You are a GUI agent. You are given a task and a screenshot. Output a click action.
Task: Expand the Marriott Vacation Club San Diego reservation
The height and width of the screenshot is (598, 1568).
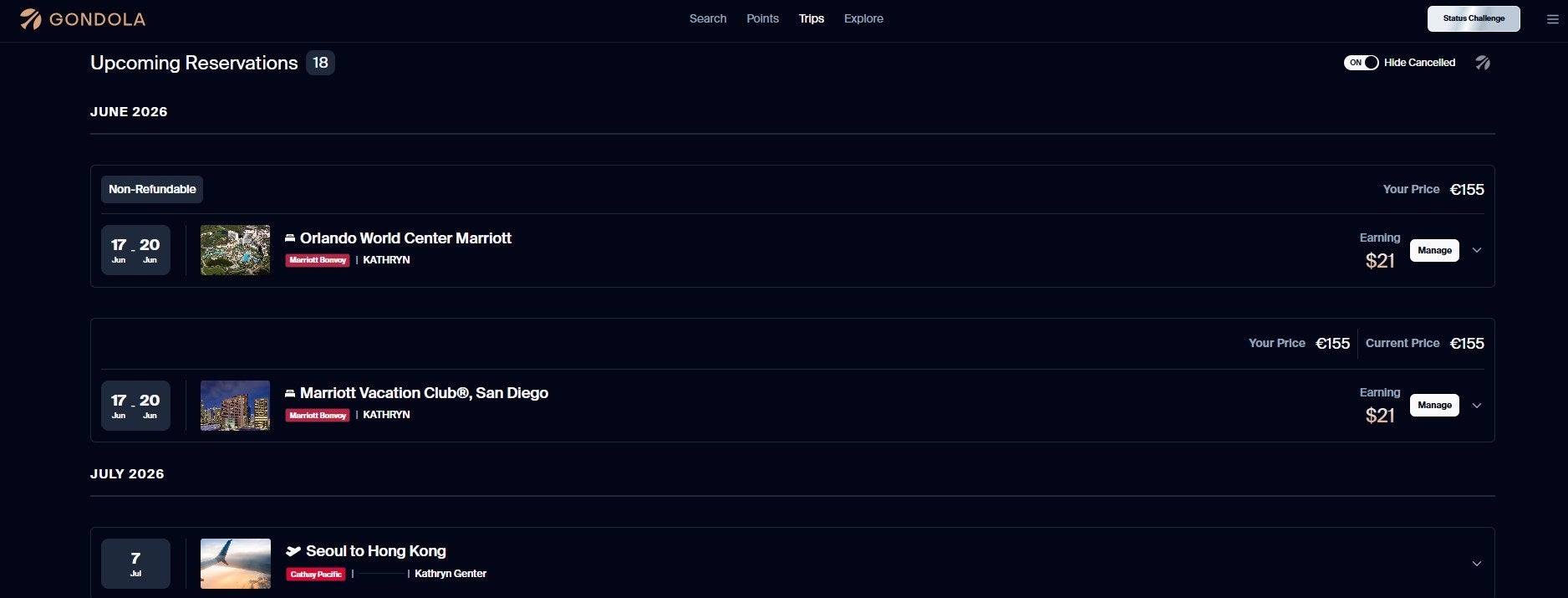coord(1477,406)
